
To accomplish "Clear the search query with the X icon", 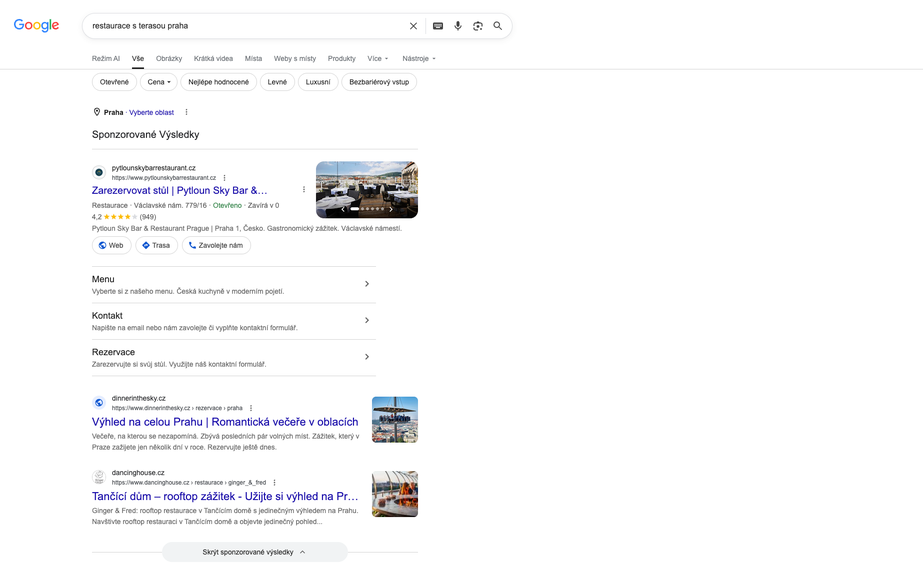I will click(x=413, y=26).
